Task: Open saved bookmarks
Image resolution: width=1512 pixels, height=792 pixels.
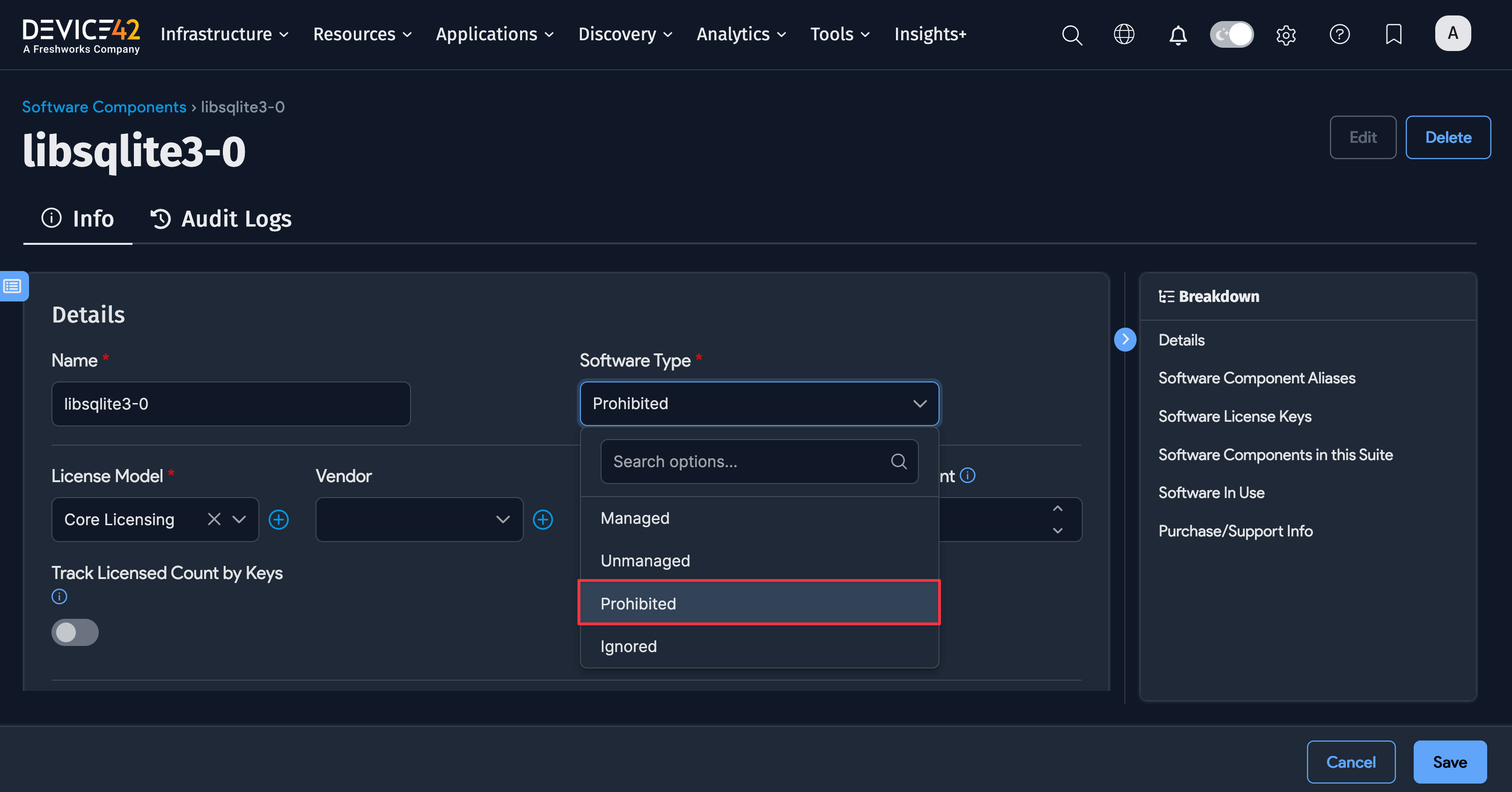Action: click(x=1394, y=35)
